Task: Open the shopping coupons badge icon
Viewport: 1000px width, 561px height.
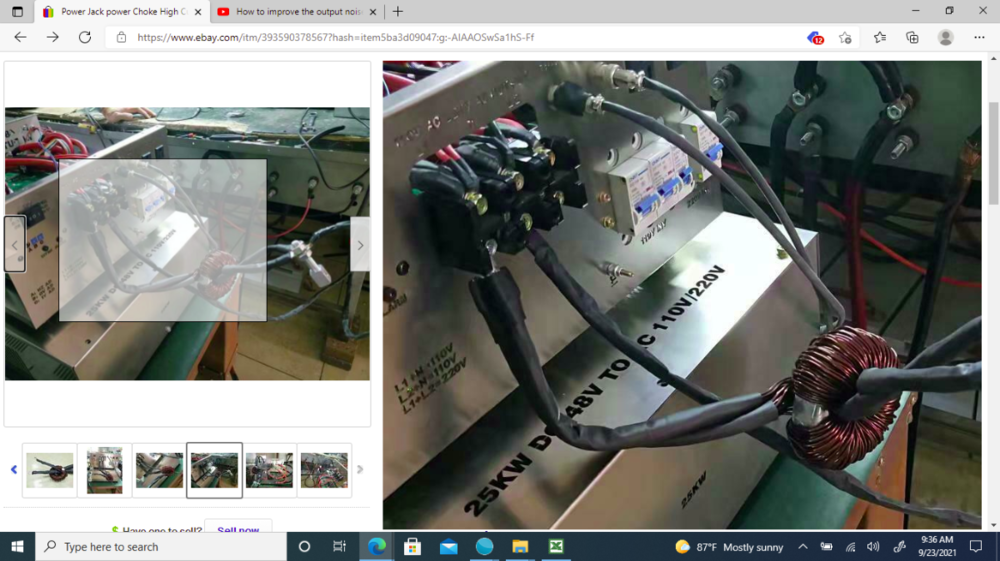Action: (815, 38)
